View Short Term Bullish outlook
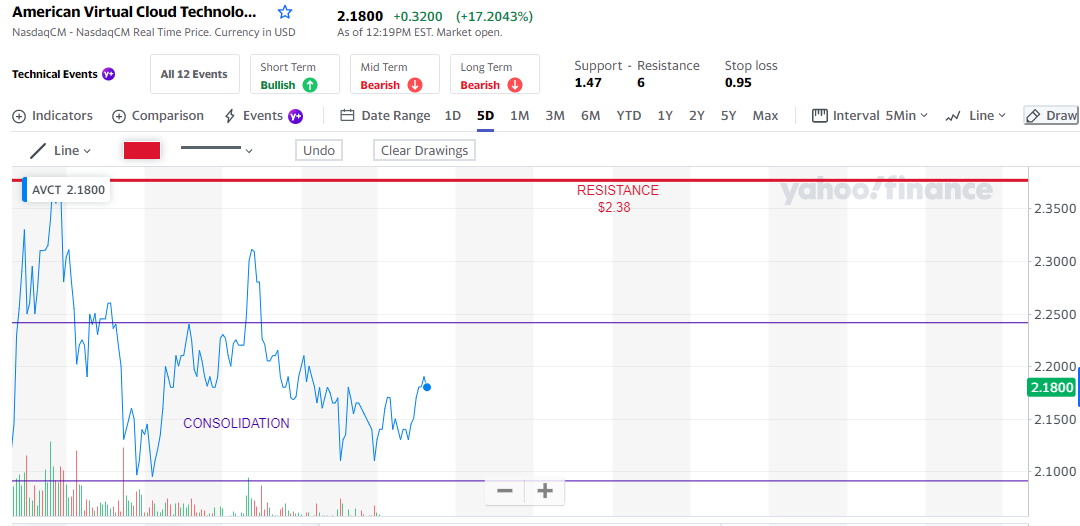 pos(295,74)
